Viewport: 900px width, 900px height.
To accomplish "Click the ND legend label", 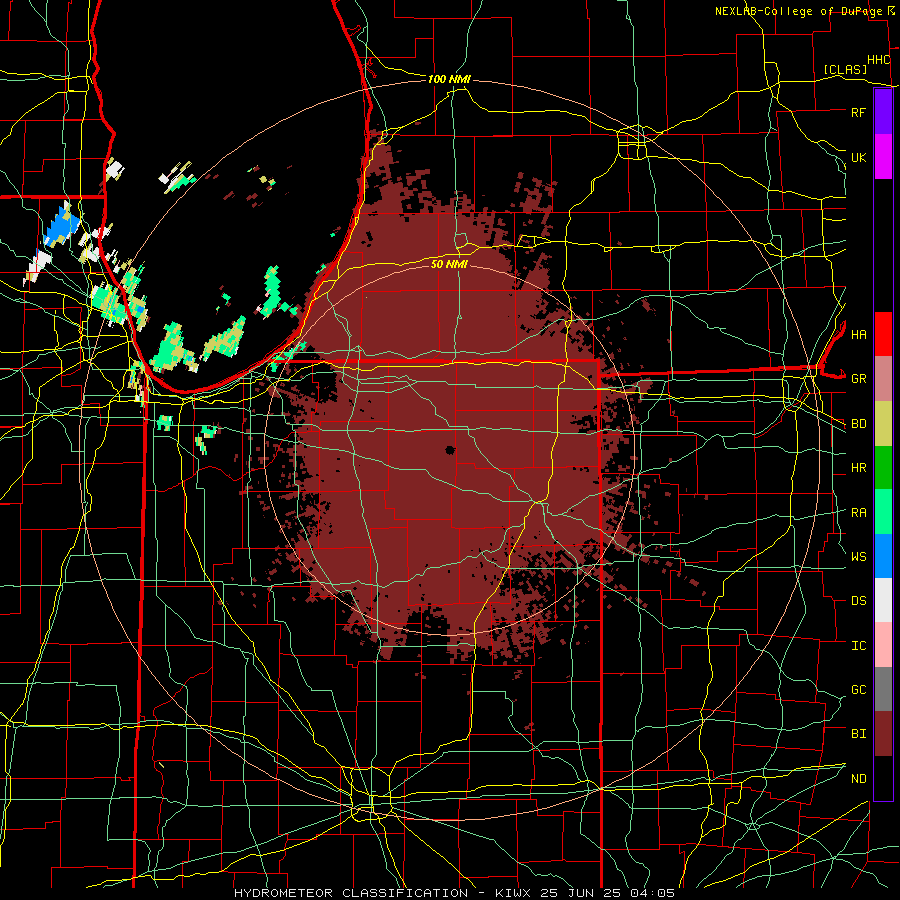I will click(858, 779).
